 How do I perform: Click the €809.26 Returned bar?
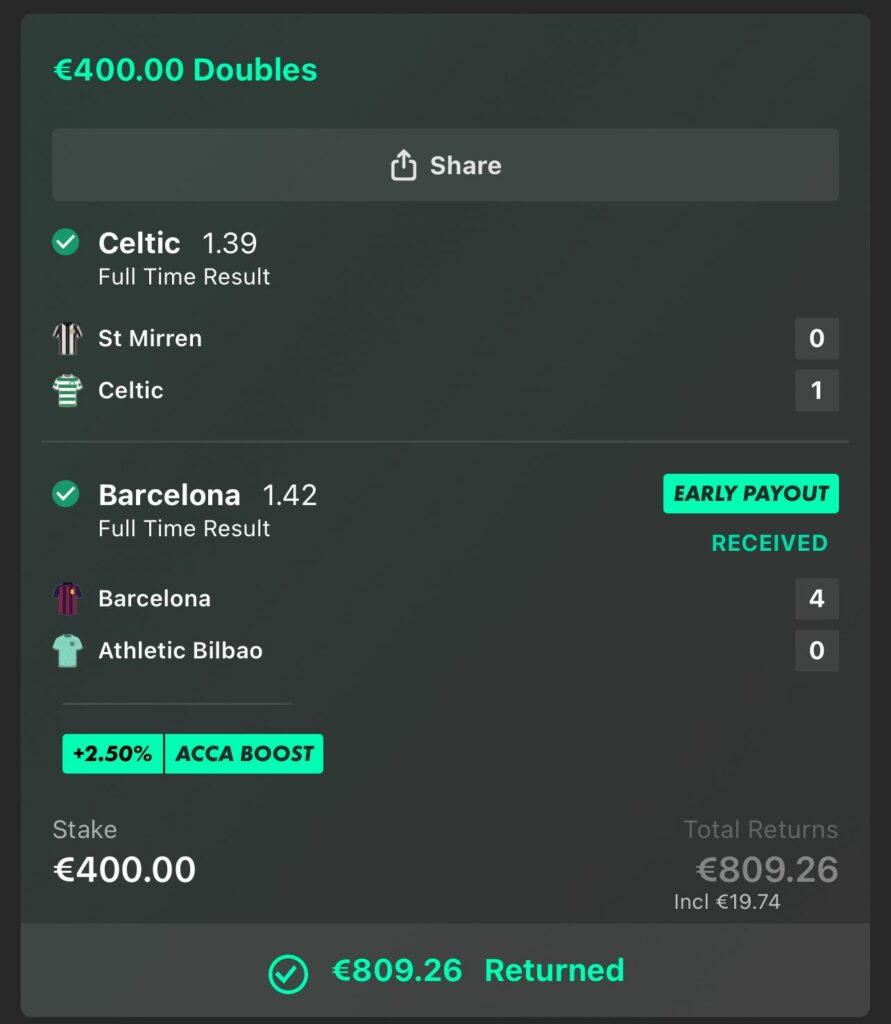pyautogui.click(x=445, y=970)
